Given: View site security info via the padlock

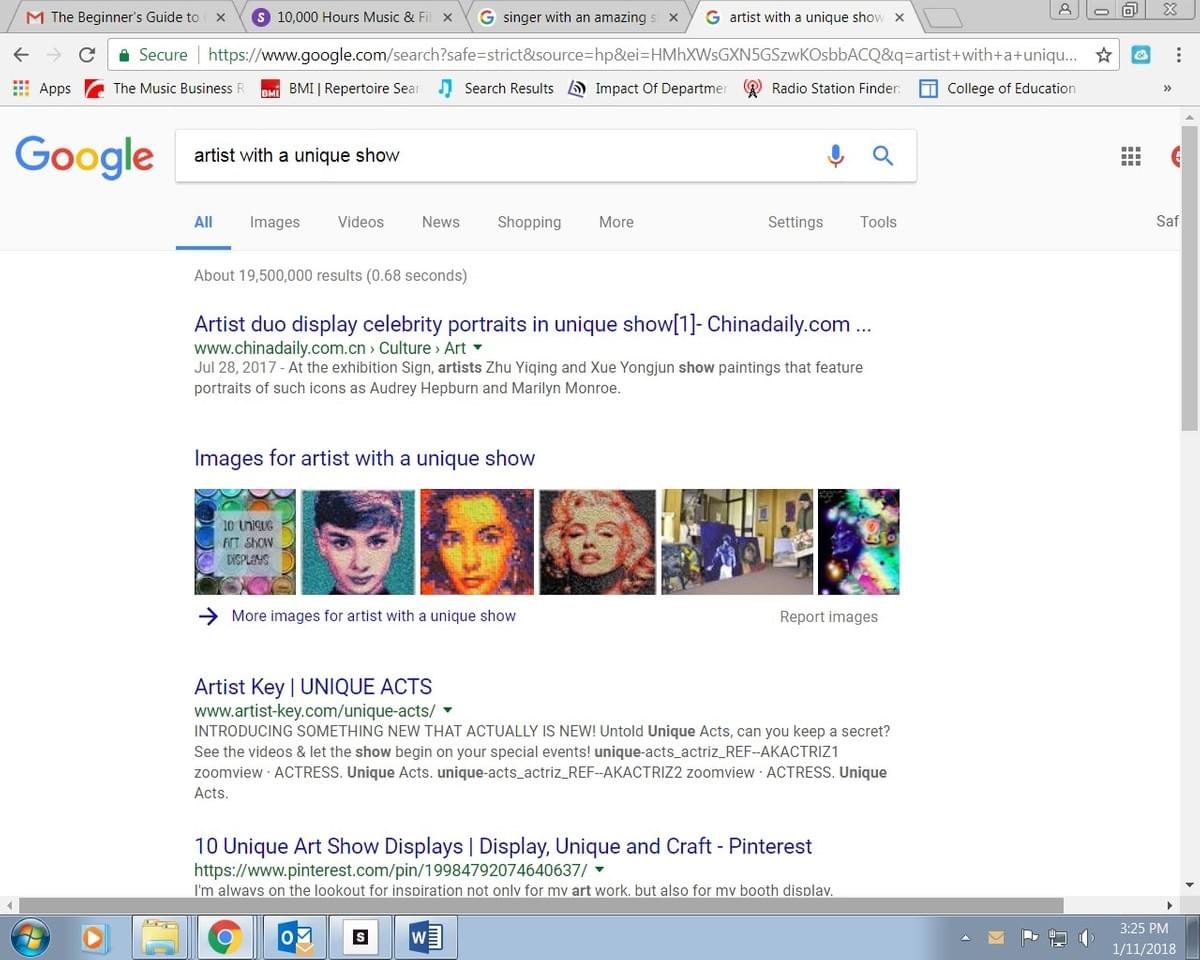Looking at the screenshot, I should (x=122, y=55).
